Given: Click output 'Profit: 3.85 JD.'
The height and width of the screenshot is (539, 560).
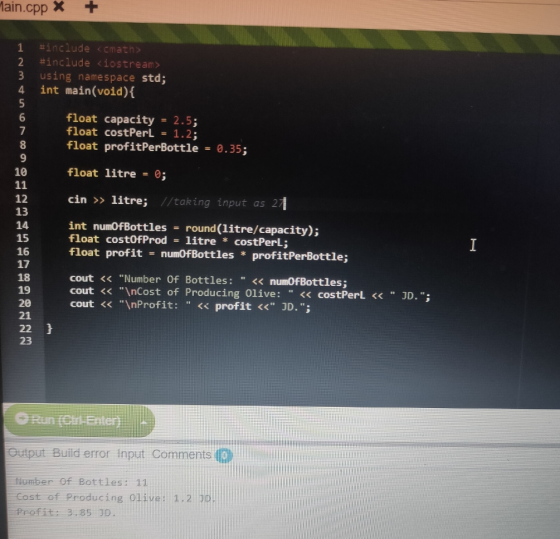Looking at the screenshot, I should coord(66,512).
